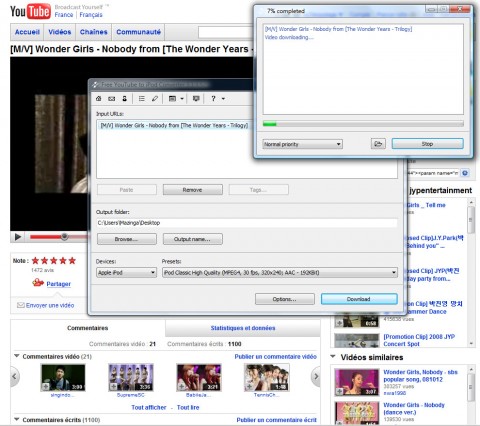Collapse the Commentaires vidéo (21) section
The image size is (480, 426).
click(16, 356)
